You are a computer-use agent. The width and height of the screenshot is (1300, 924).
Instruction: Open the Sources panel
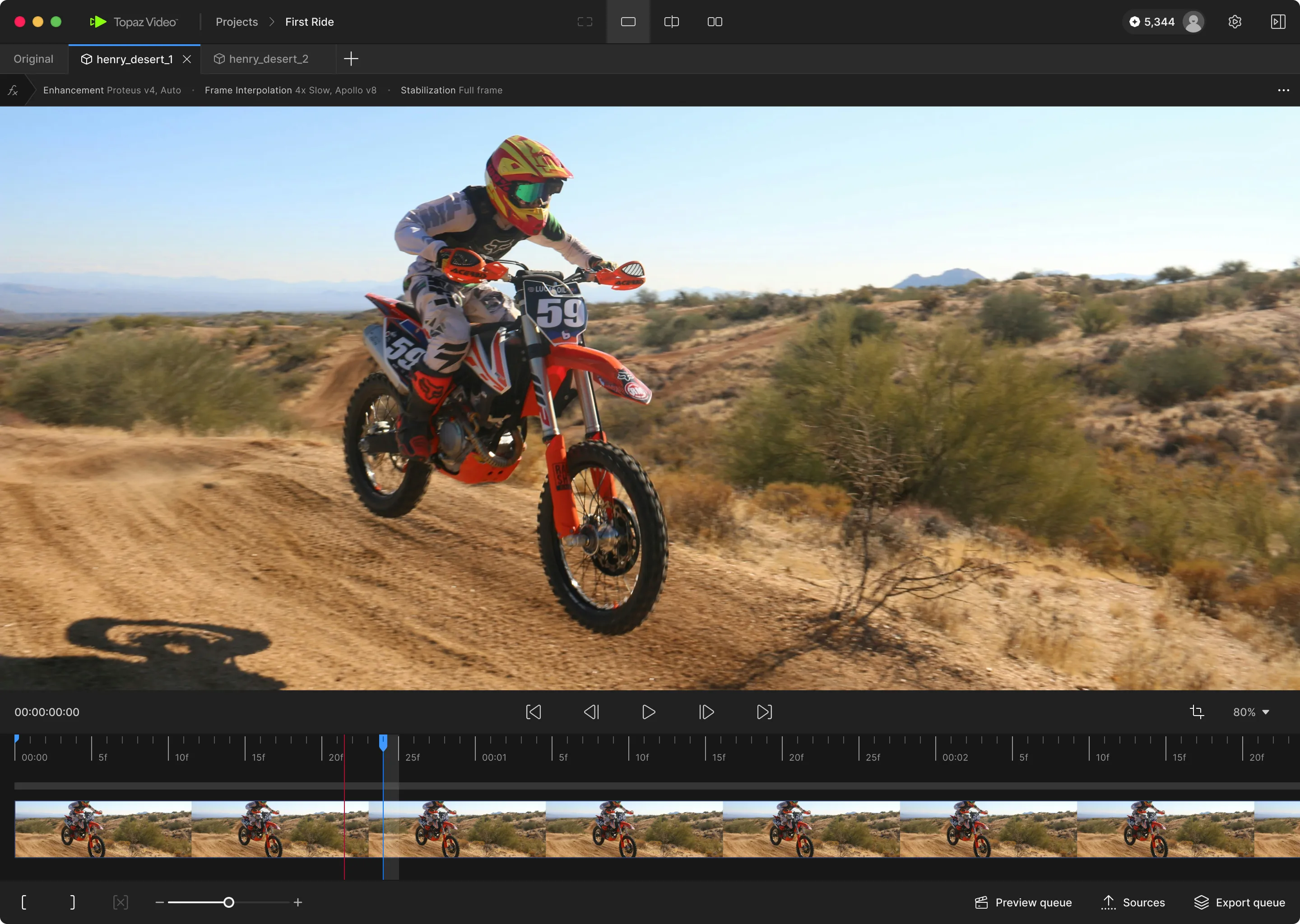coord(1134,902)
